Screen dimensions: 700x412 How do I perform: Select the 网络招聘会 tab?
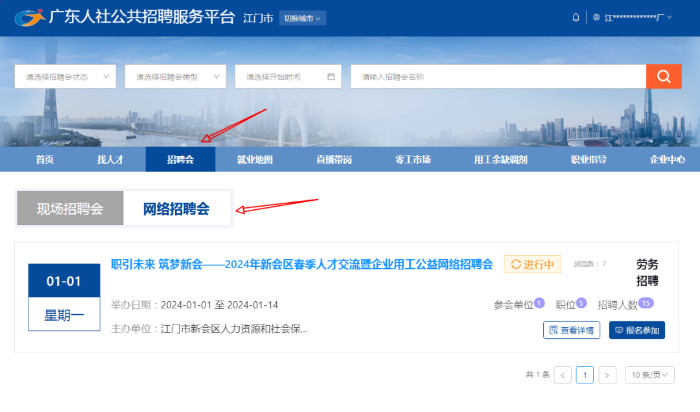(x=177, y=209)
